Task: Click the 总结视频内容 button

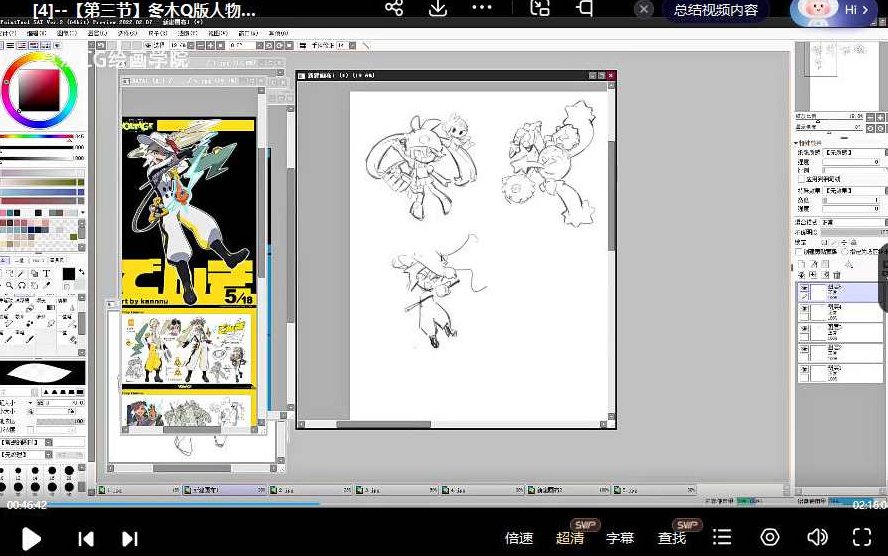Action: pyautogui.click(x=715, y=10)
